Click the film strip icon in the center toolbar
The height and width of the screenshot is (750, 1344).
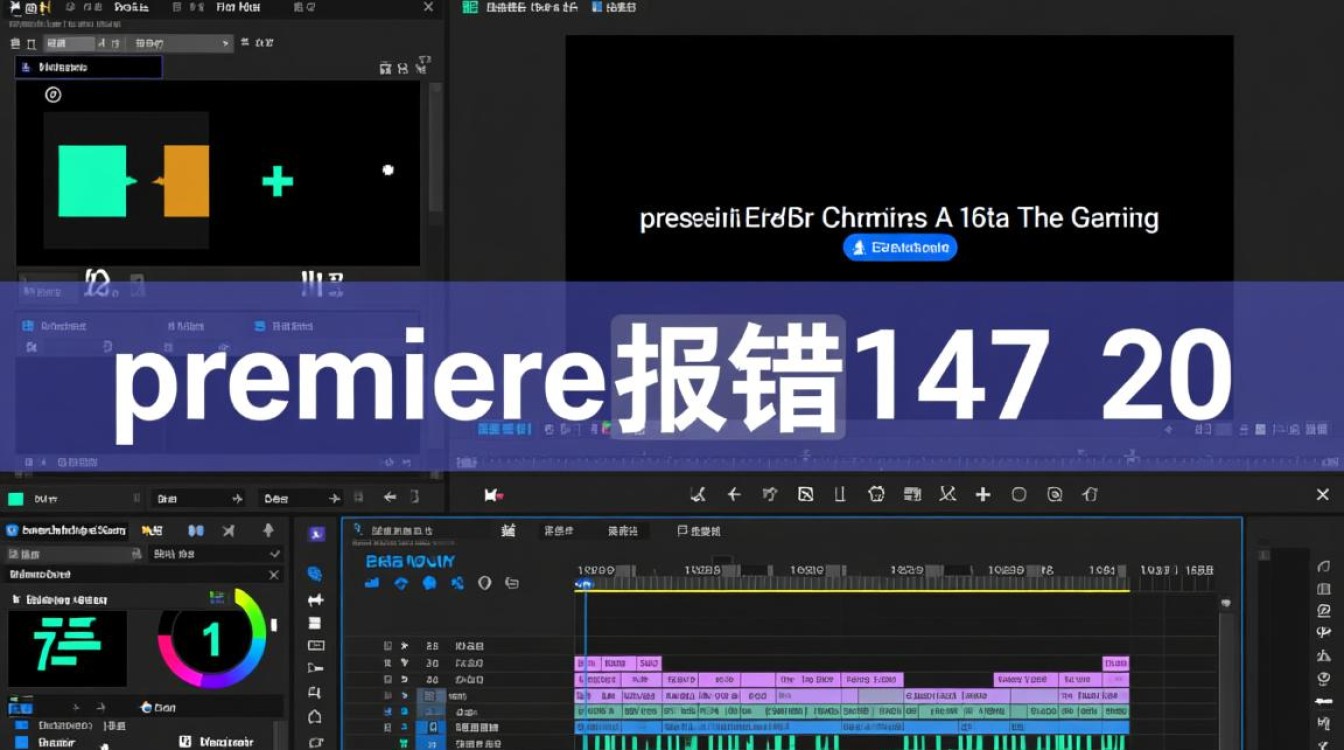coord(912,494)
